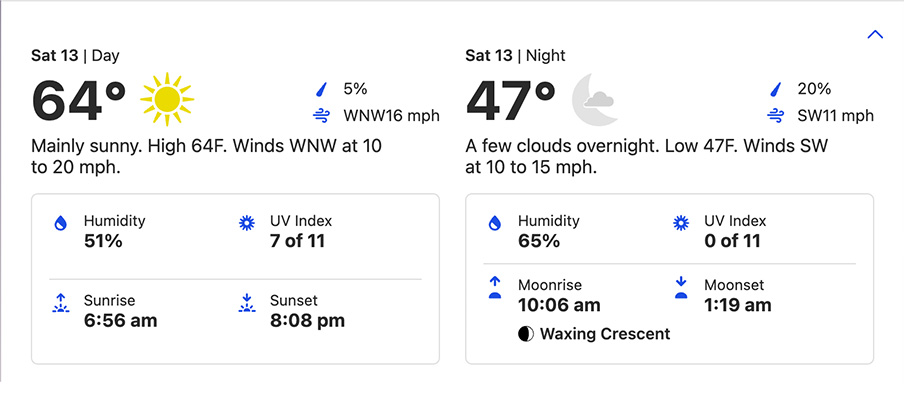The width and height of the screenshot is (904, 400).
Task: Click the daytime UV Index sun icon
Action: 245,223
